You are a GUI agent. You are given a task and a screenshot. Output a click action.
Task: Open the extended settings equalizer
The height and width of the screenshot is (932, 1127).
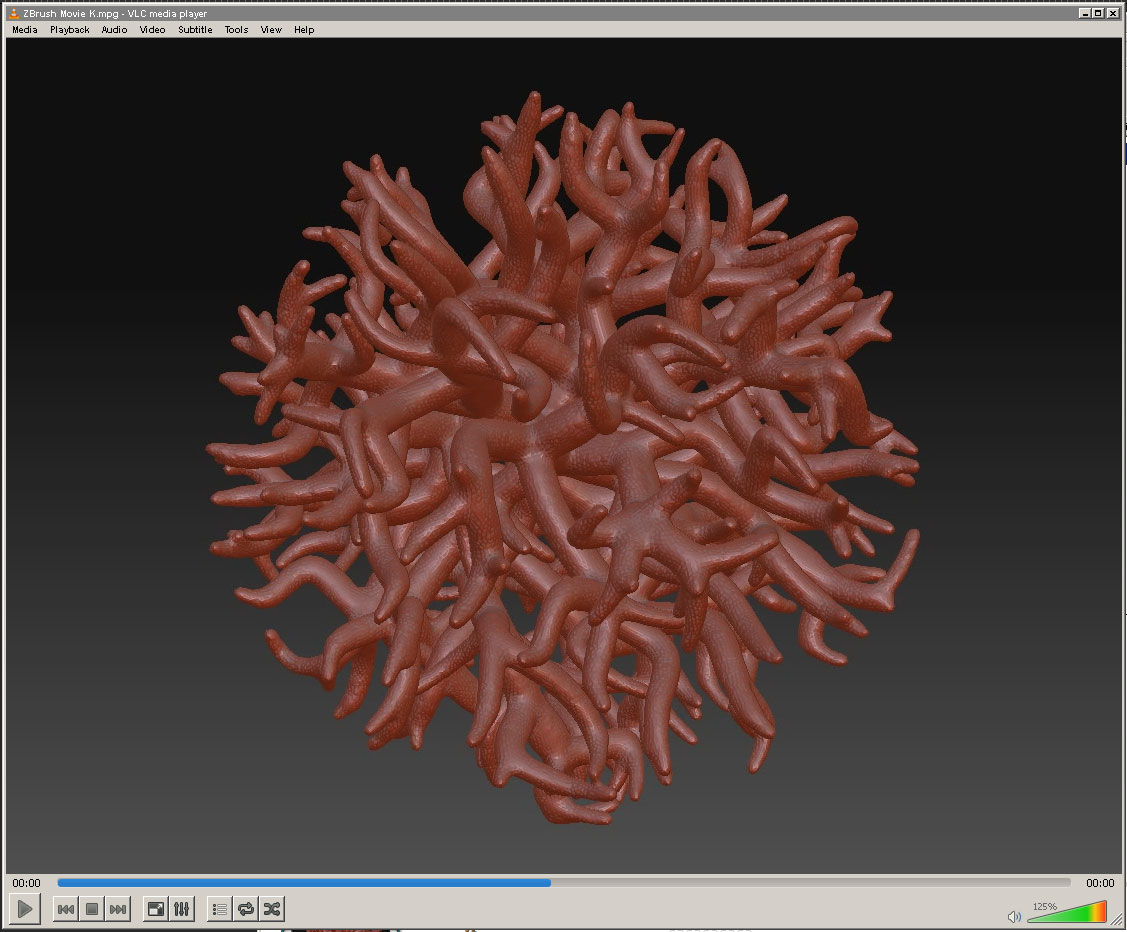(x=181, y=909)
